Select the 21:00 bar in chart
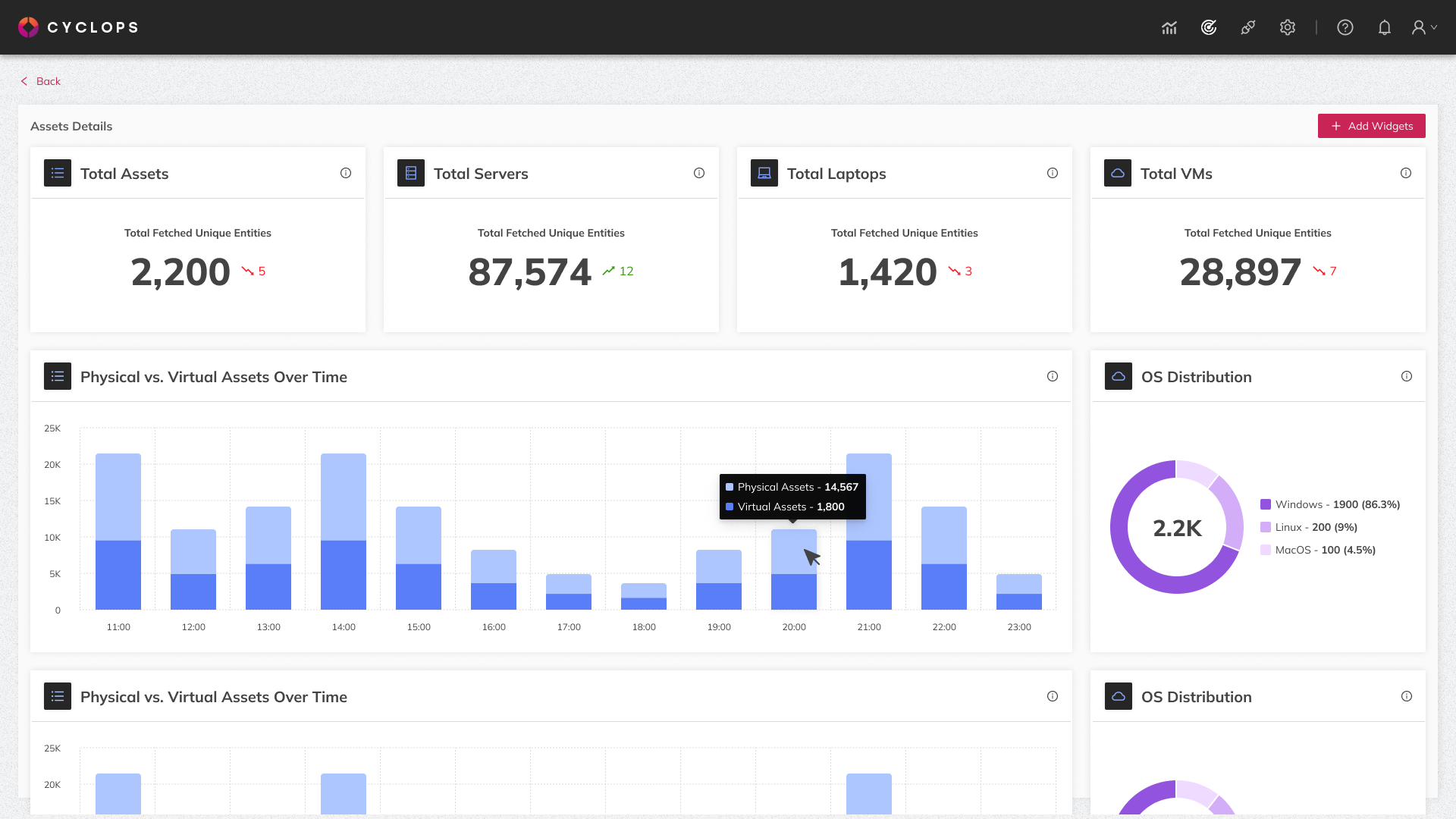This screenshot has height=819, width=1456. pos(869,532)
